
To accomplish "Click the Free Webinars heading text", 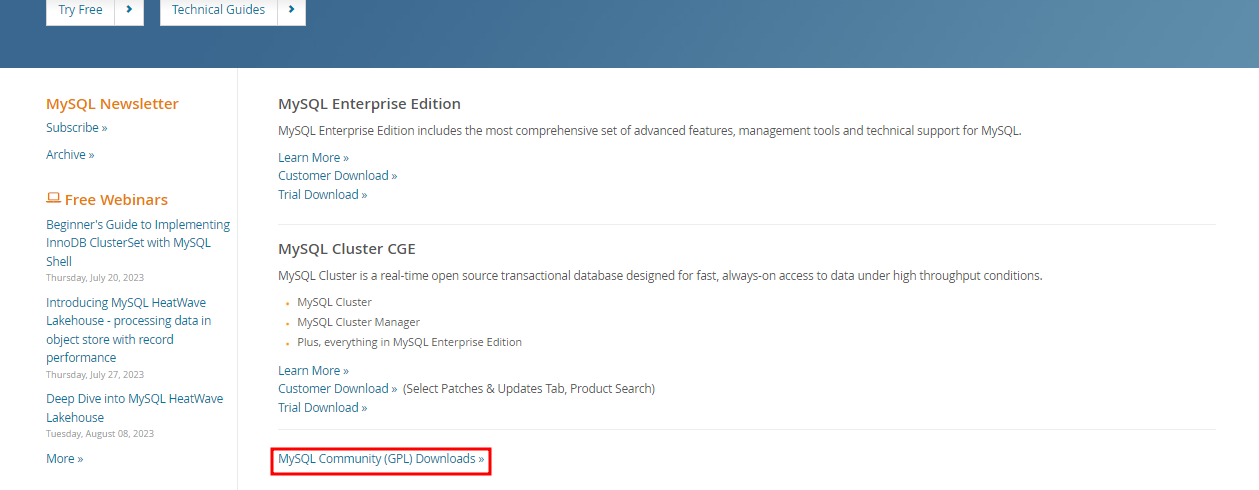I will point(116,200).
